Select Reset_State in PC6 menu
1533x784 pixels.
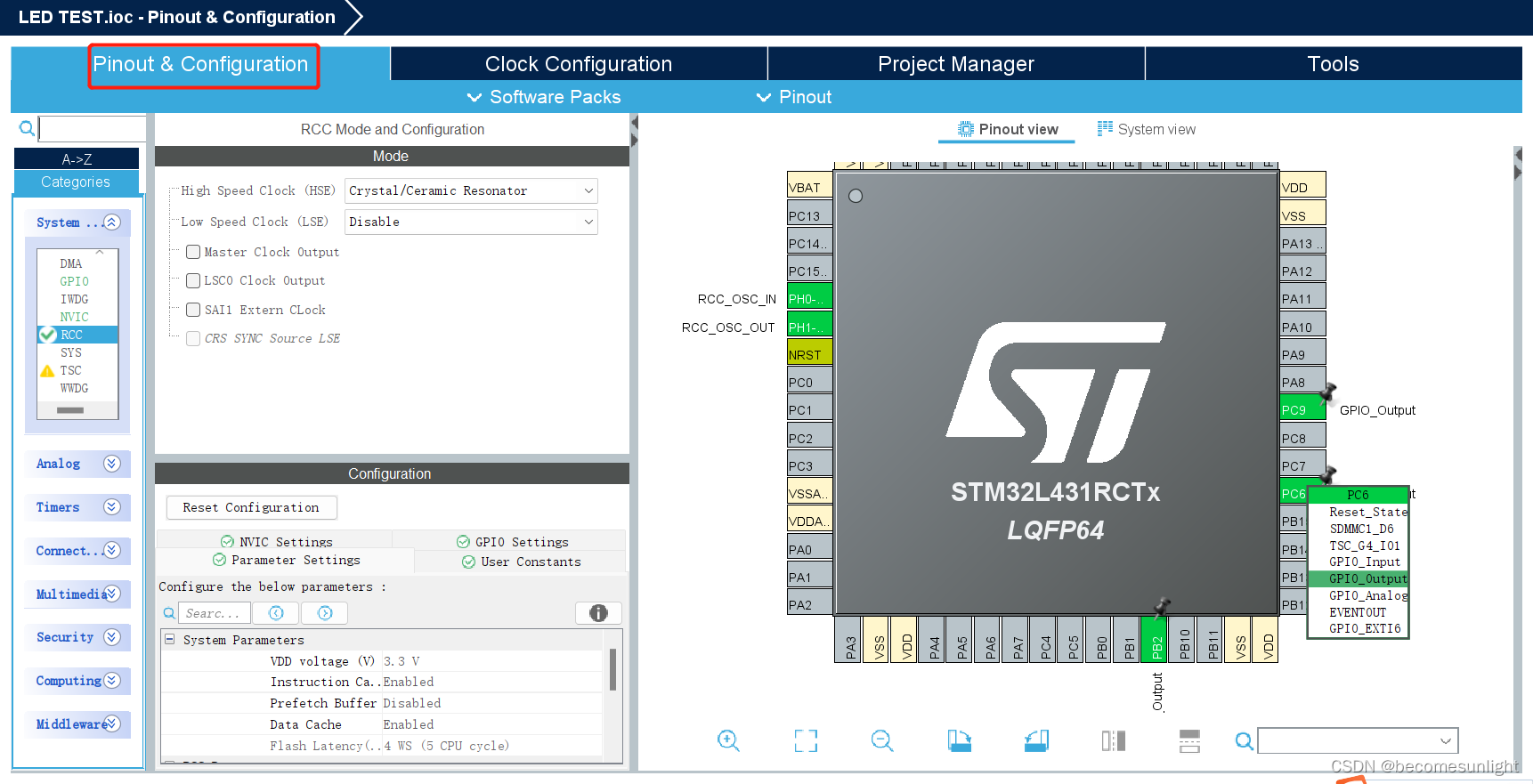(1359, 512)
